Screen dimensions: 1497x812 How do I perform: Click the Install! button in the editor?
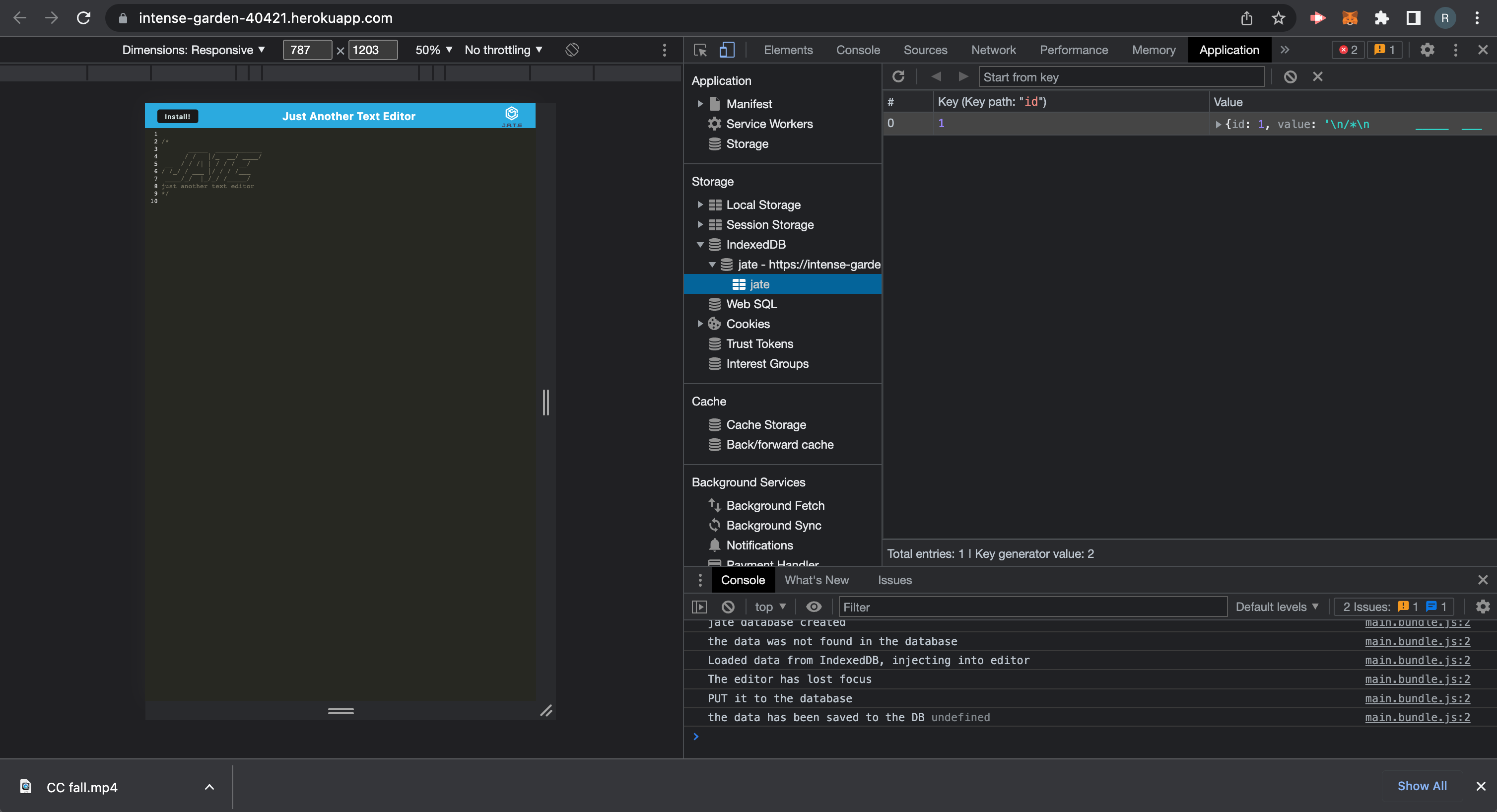tap(177, 116)
